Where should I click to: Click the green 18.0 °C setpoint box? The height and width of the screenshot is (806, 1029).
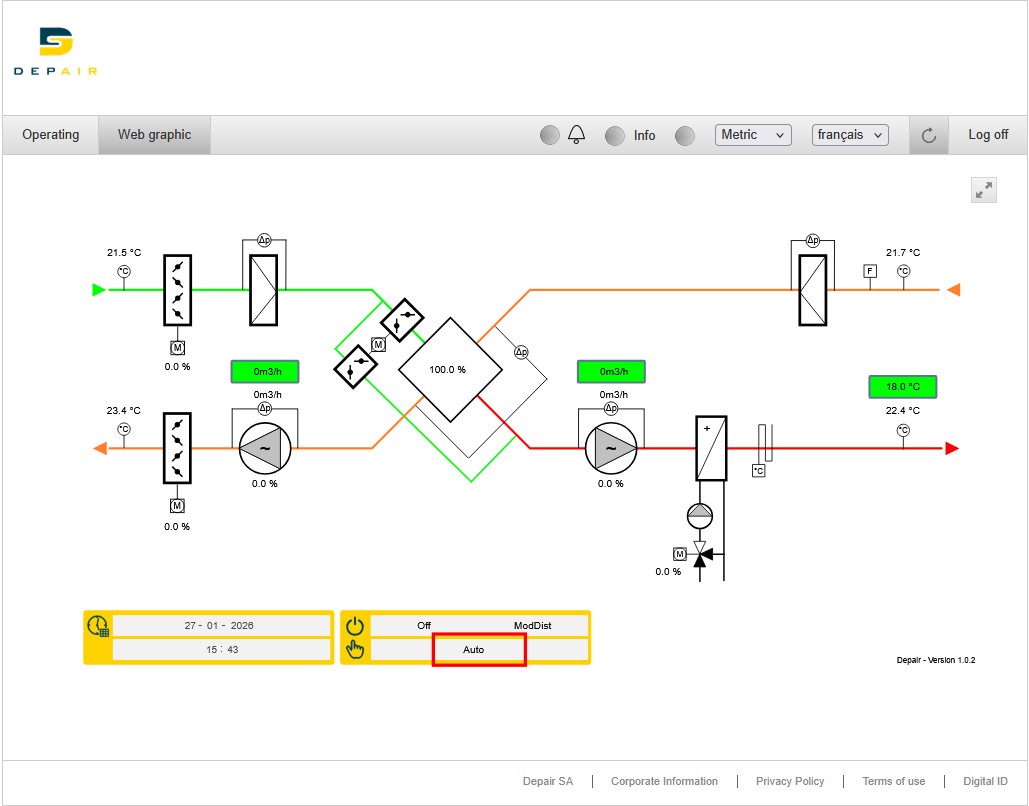point(902,387)
